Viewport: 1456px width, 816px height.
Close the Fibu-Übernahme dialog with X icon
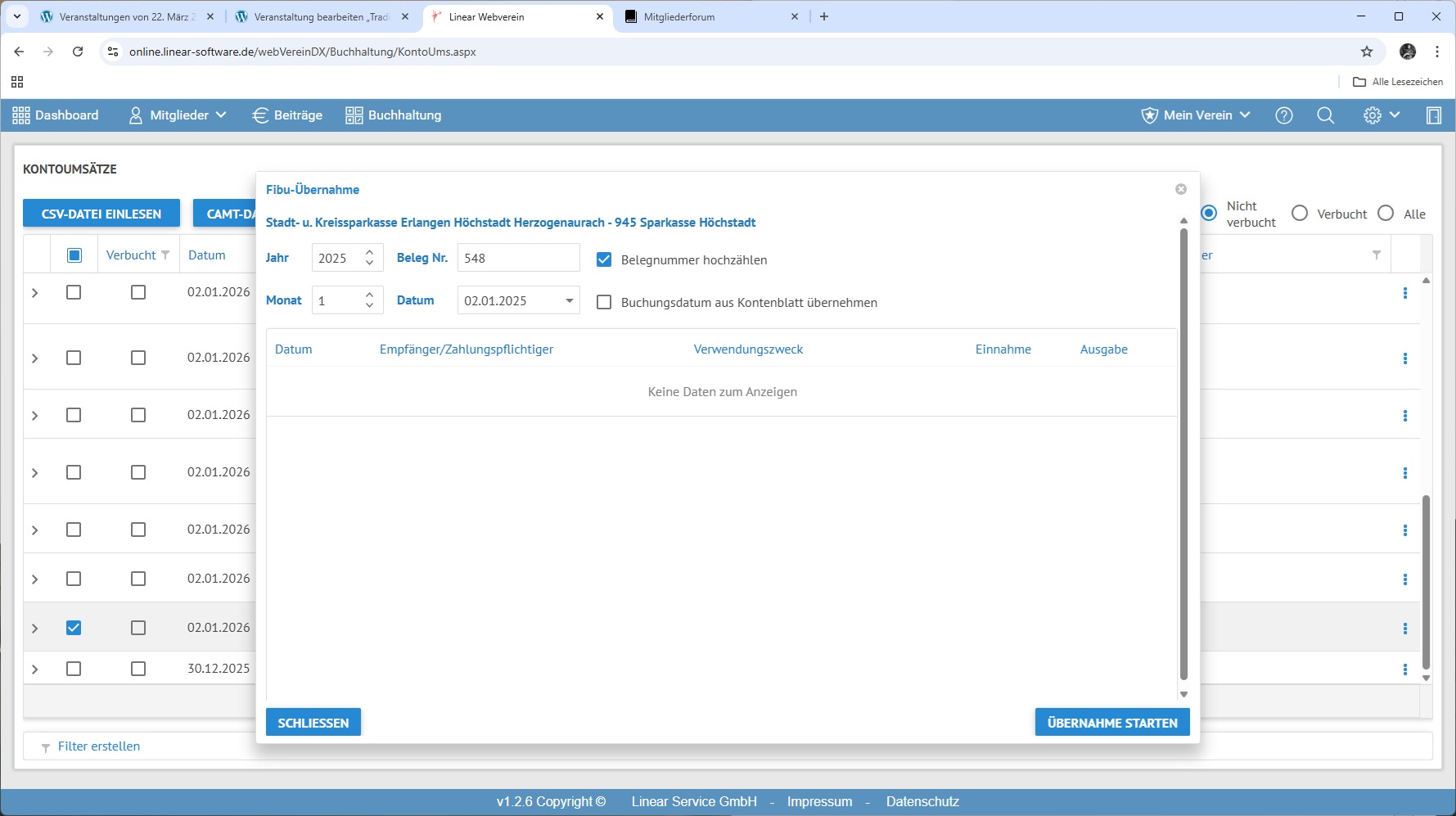point(1180,189)
